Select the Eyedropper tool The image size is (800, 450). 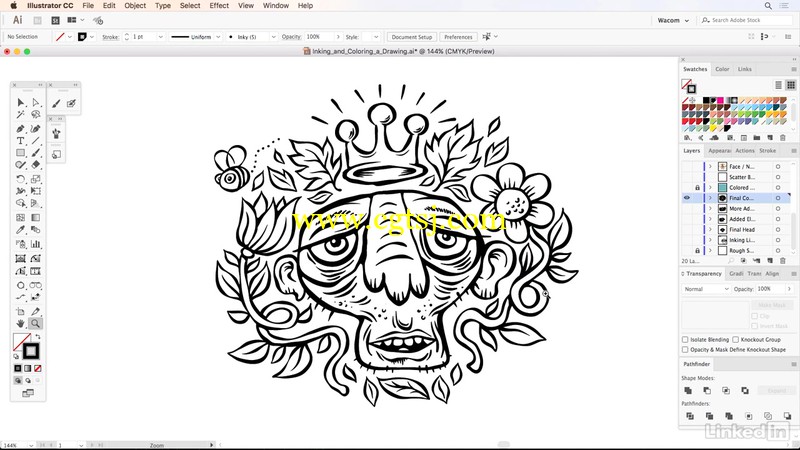click(20, 230)
